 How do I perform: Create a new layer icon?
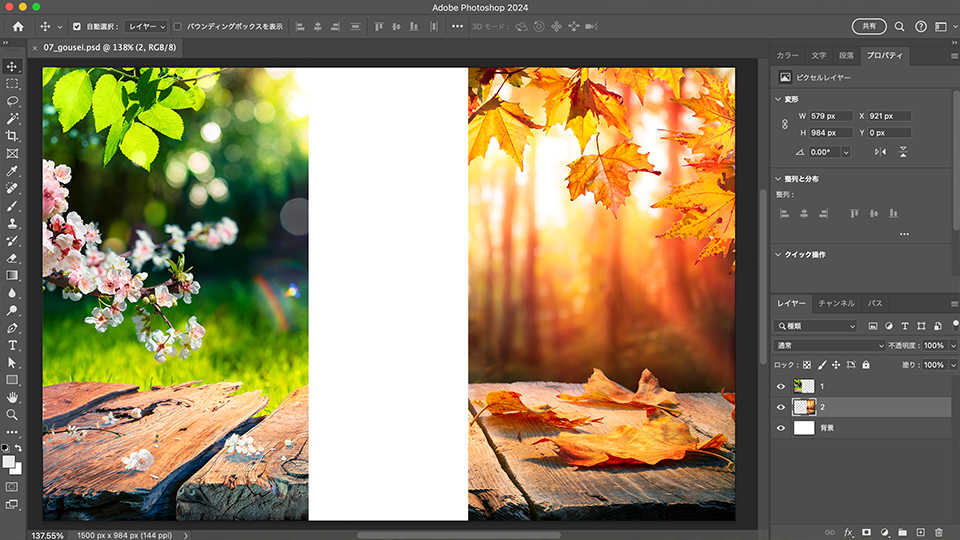point(920,532)
